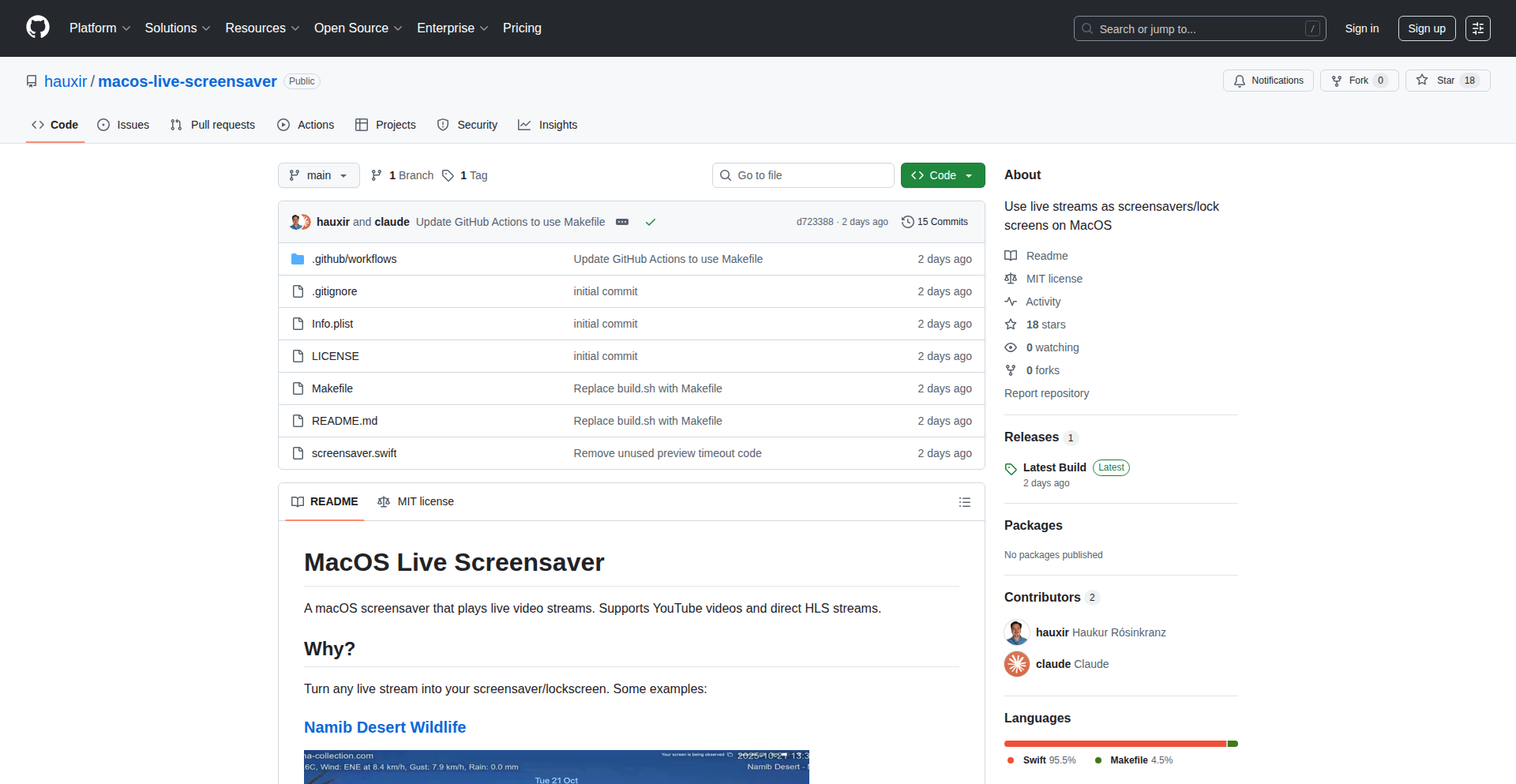Open the Namib Desert Wildlife link
This screenshot has width=1516, height=784.
[385, 727]
